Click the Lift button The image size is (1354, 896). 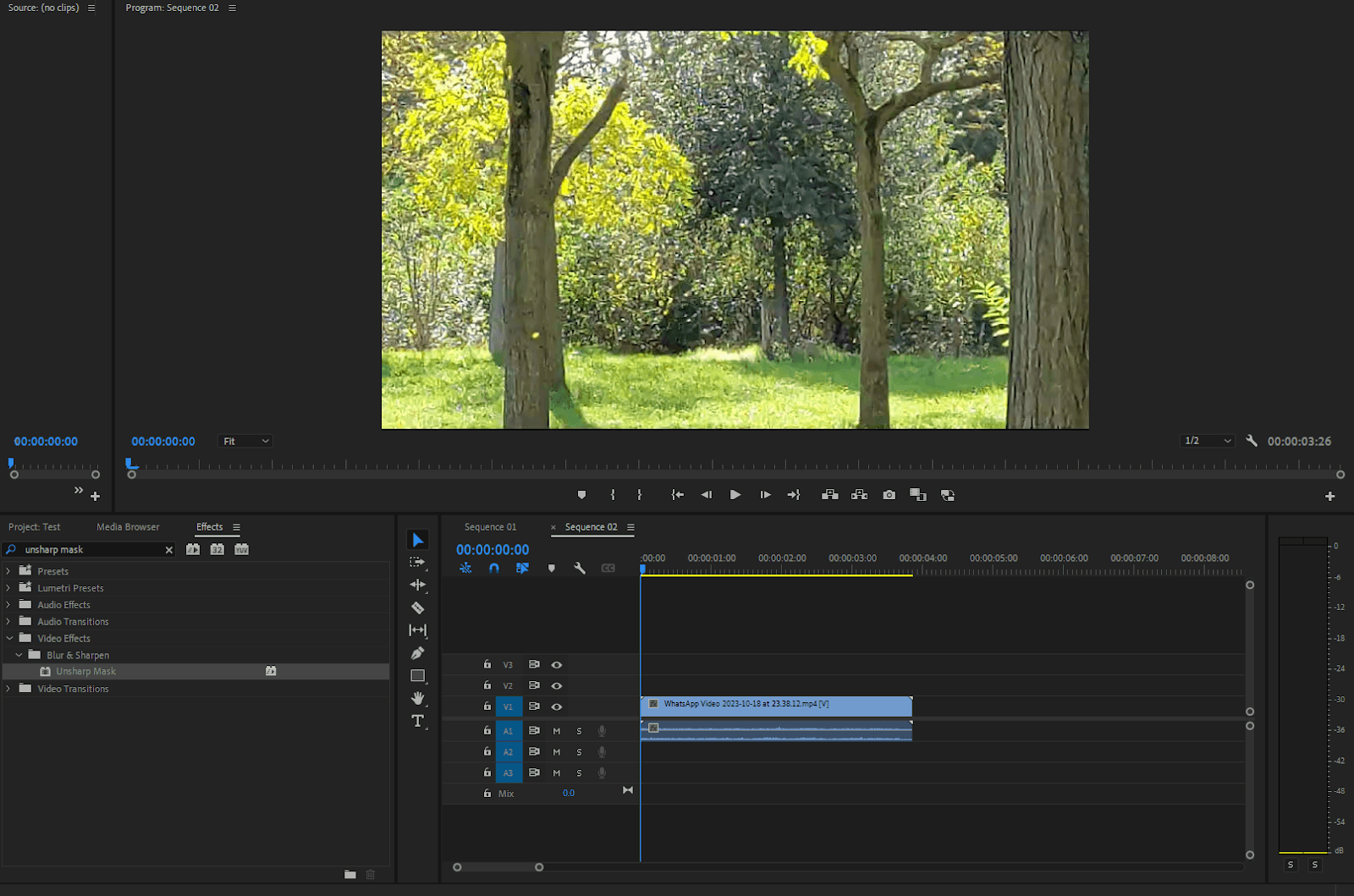pos(830,495)
